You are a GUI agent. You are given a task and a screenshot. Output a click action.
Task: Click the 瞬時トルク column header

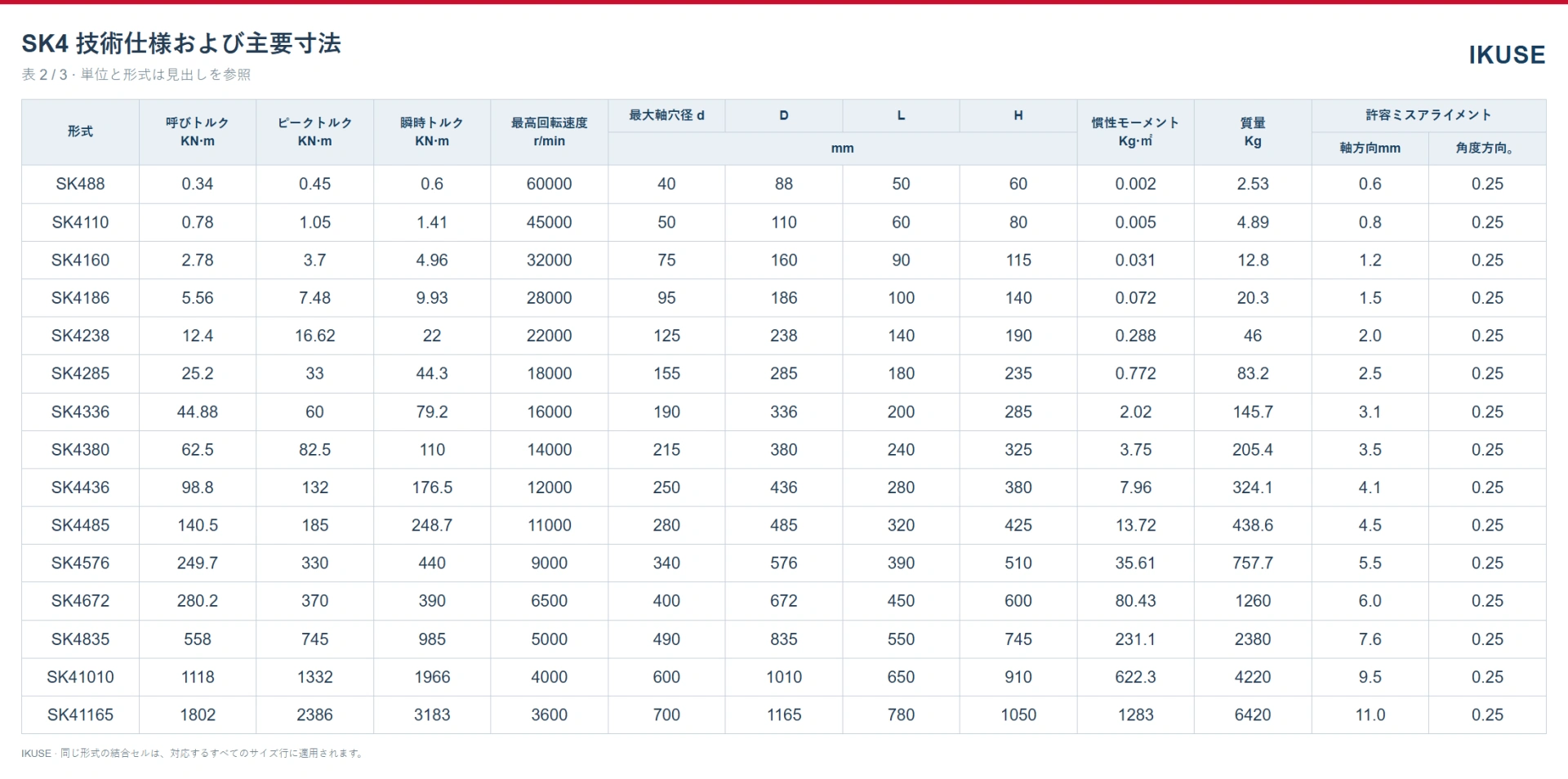[x=432, y=131]
